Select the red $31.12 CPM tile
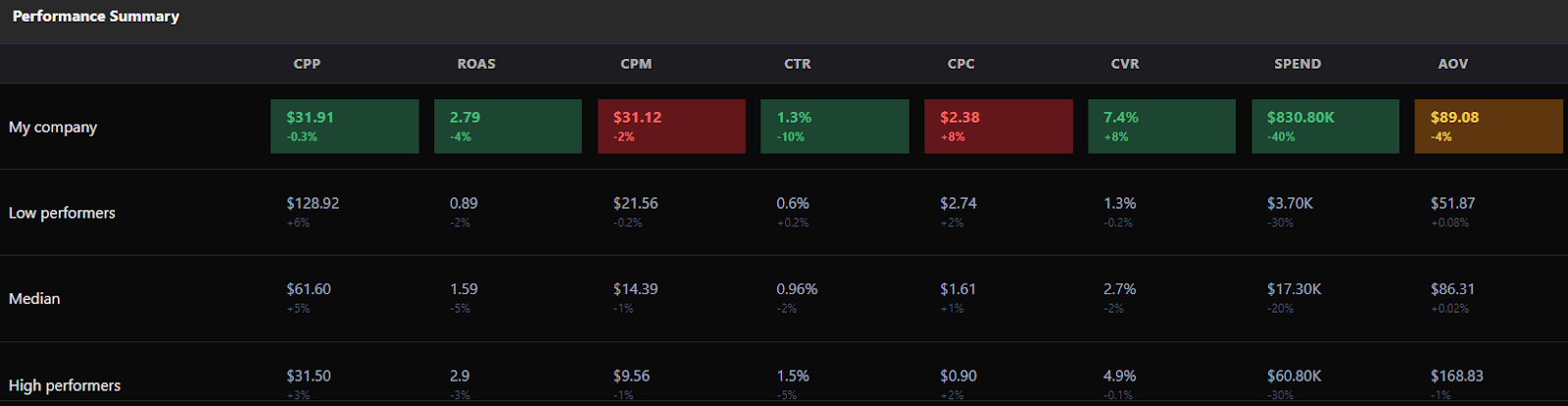 tap(671, 126)
